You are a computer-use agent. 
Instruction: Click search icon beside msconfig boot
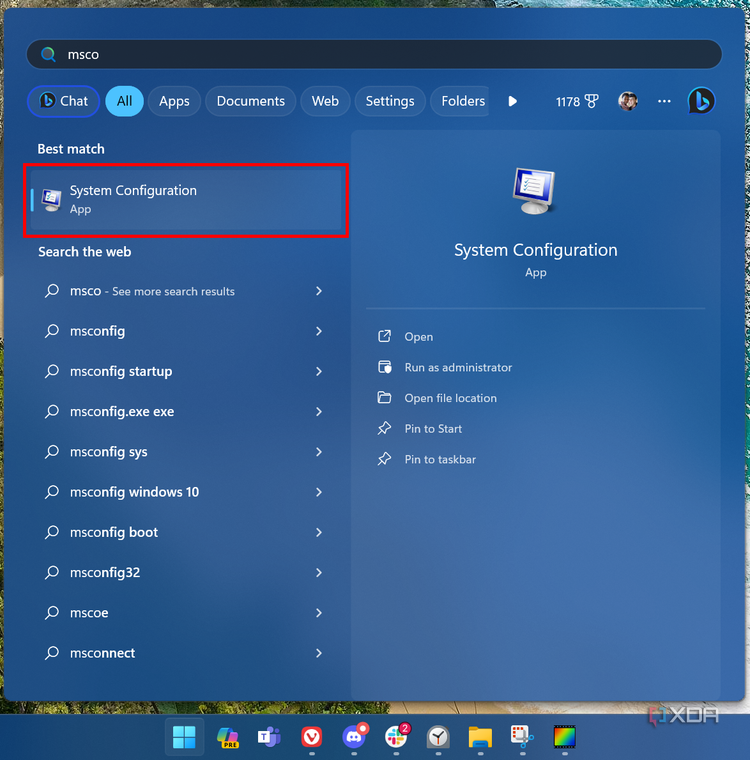[x=52, y=532]
